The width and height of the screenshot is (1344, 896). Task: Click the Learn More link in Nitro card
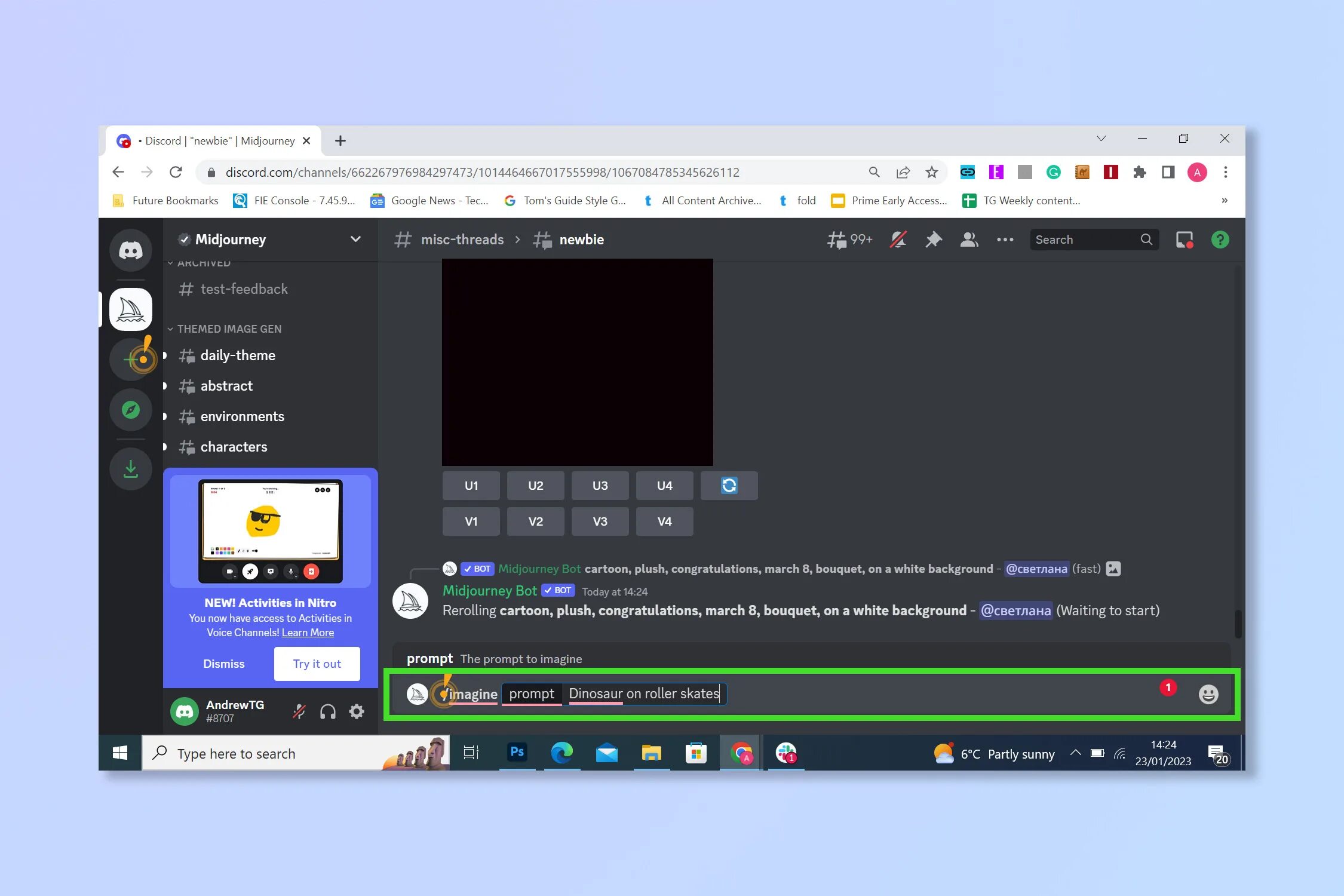(x=308, y=633)
